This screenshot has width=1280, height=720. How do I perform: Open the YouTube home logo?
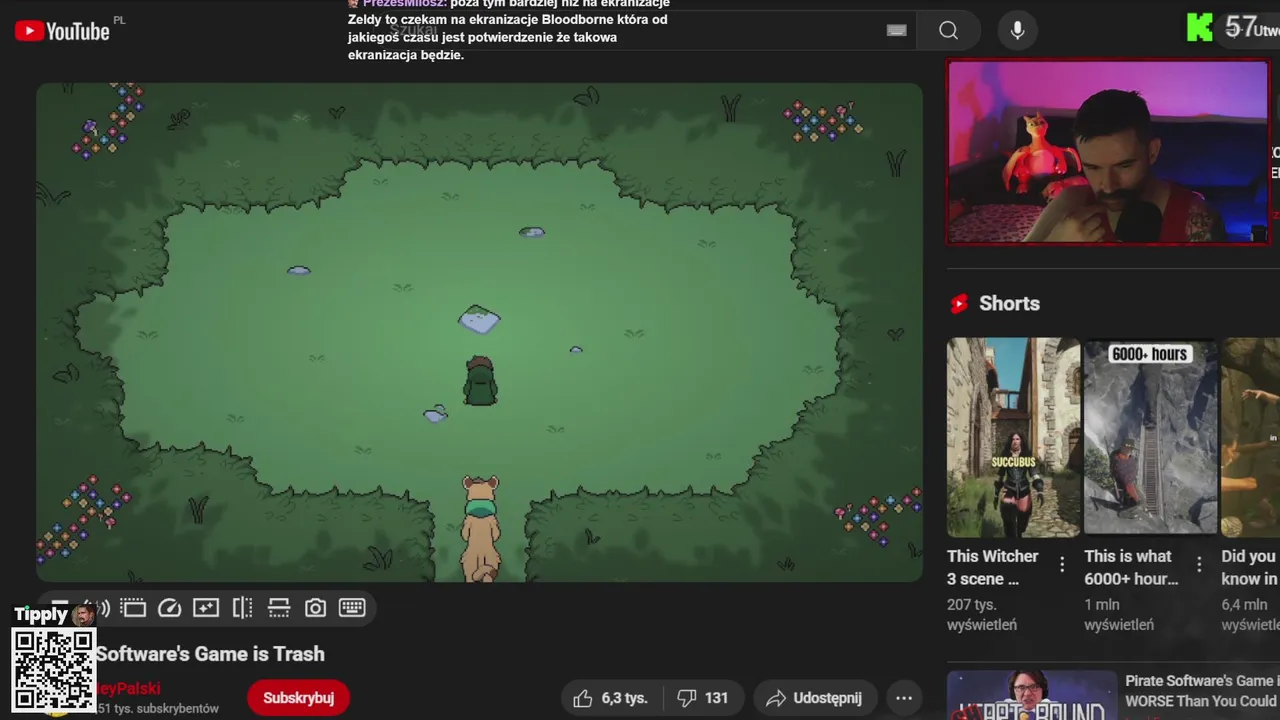62,31
